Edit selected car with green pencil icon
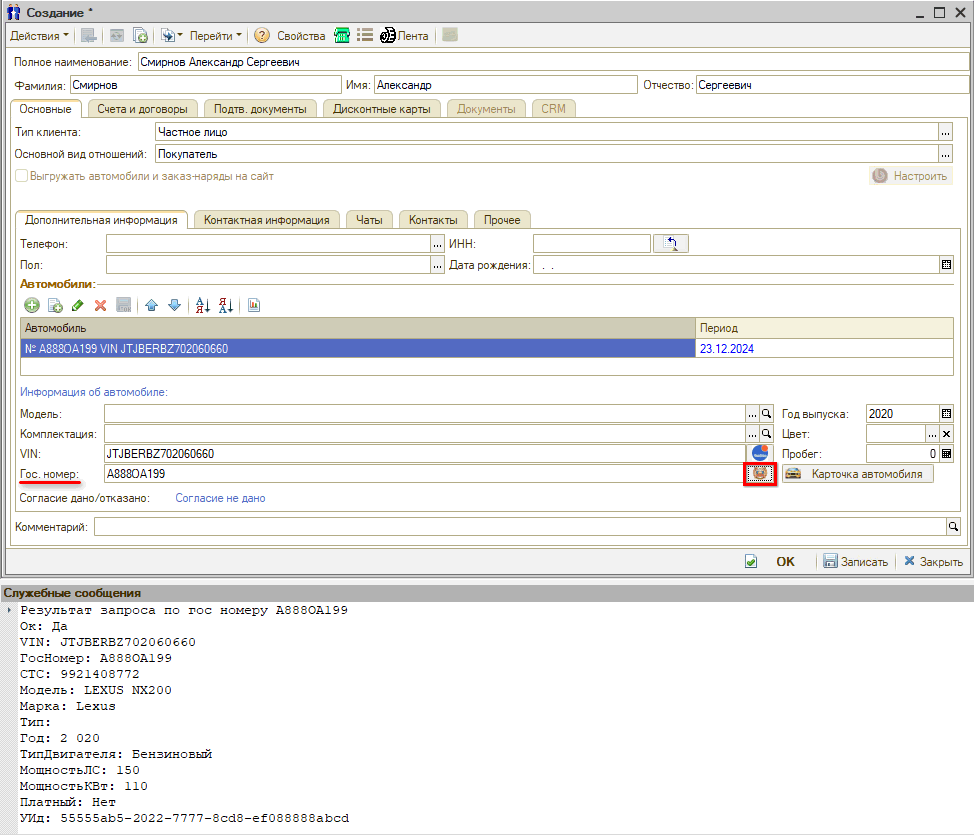The image size is (974, 835). (78, 305)
